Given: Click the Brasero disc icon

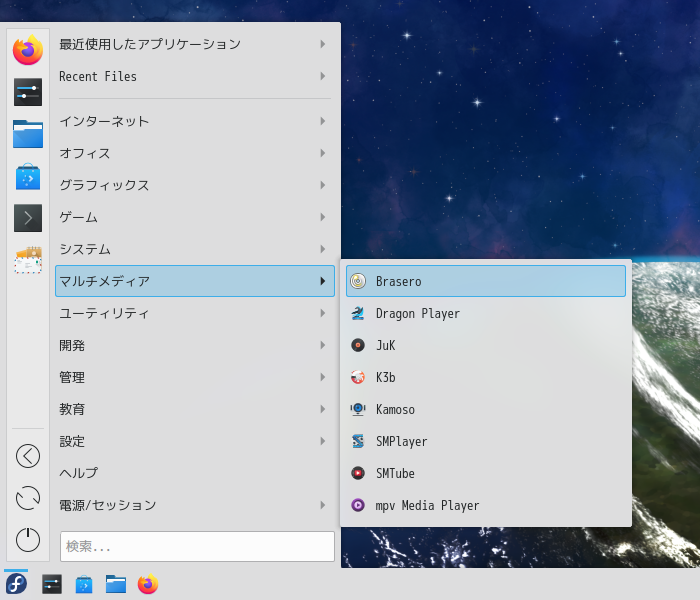Looking at the screenshot, I should coord(358,281).
